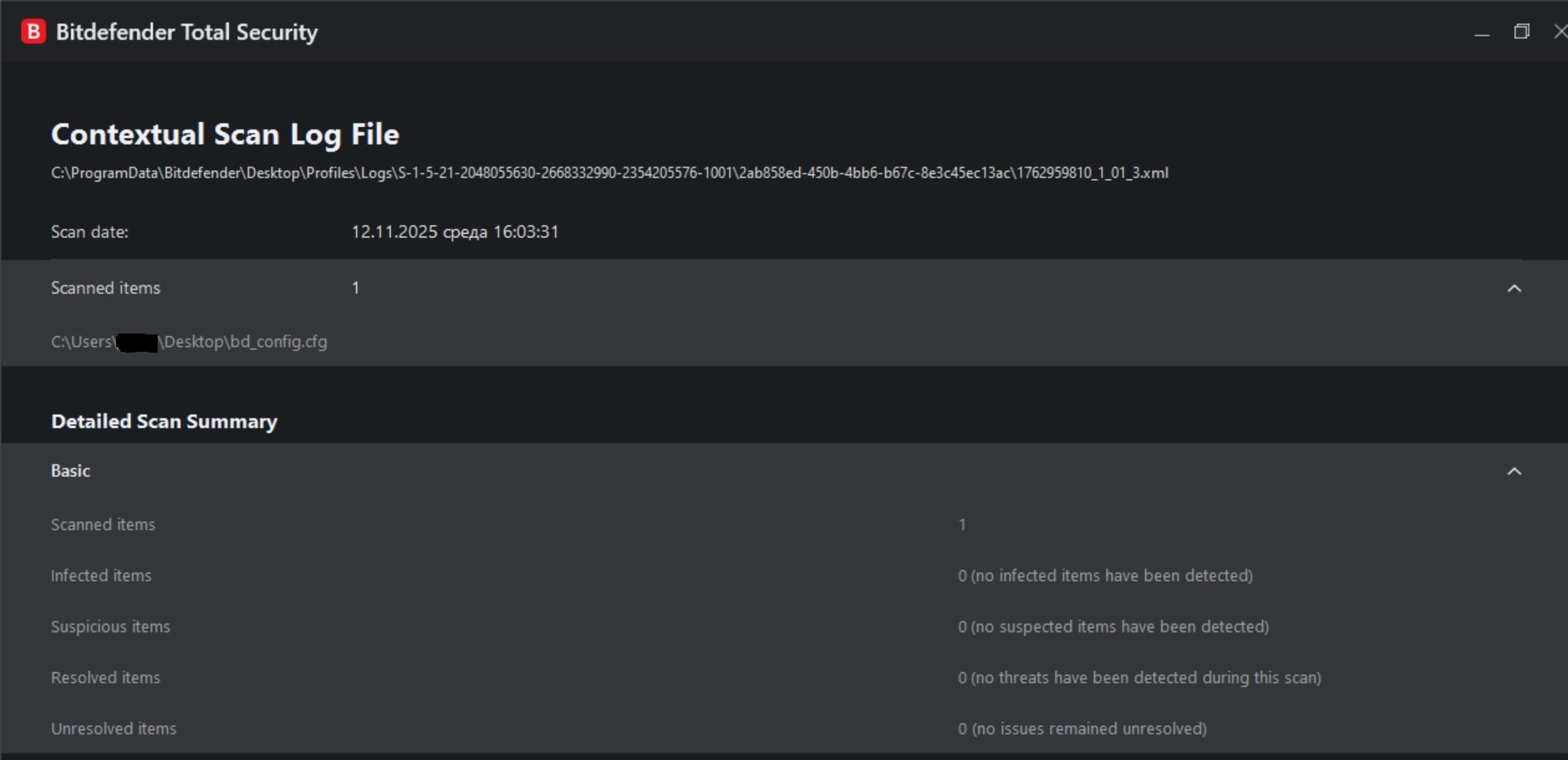Click the Detailed Scan Summary heading
Screen dimensions: 1568x760
coord(164,421)
